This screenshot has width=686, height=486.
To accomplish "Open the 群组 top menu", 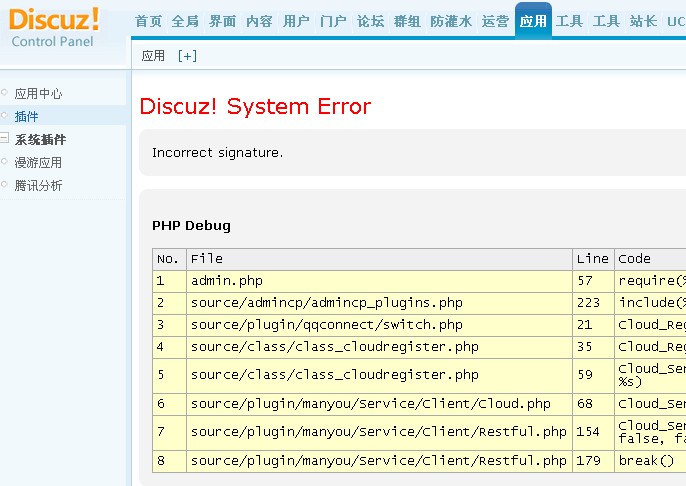I will tap(407, 21).
